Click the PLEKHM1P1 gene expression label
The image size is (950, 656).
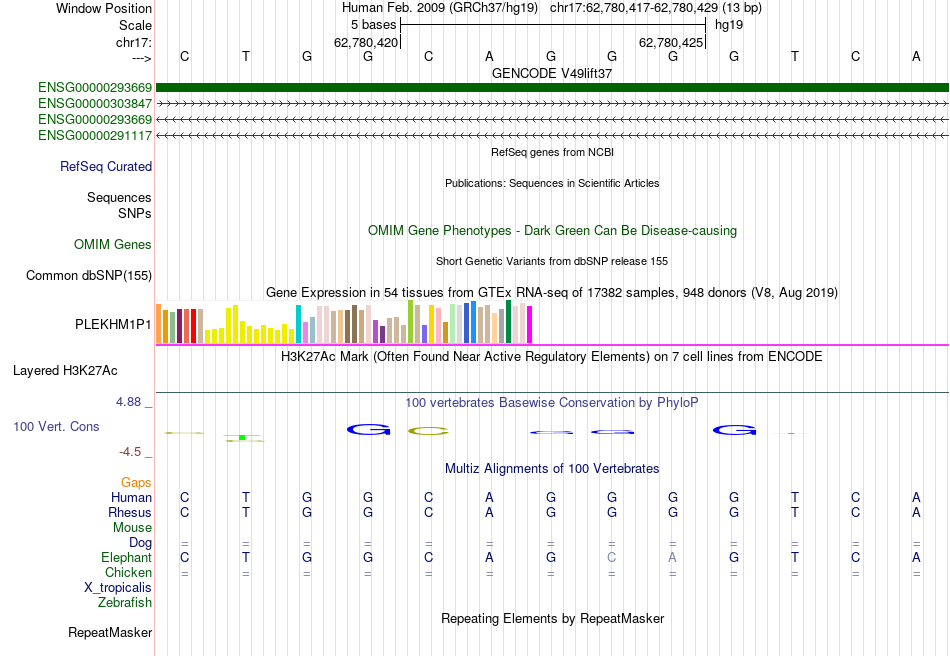[x=113, y=325]
